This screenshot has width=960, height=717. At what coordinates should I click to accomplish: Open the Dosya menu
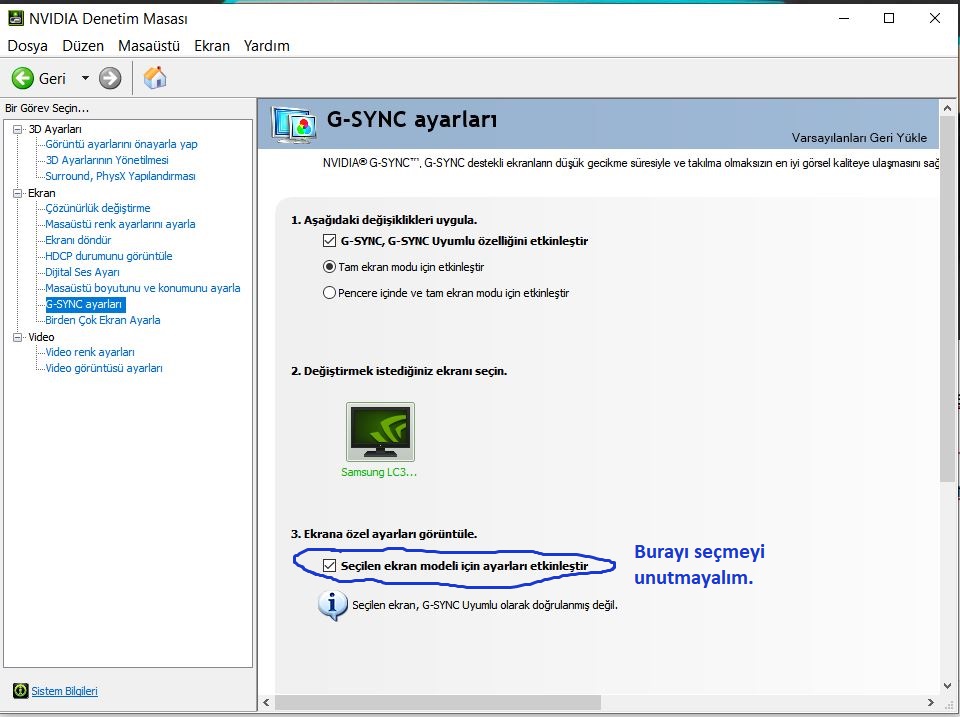tap(28, 46)
